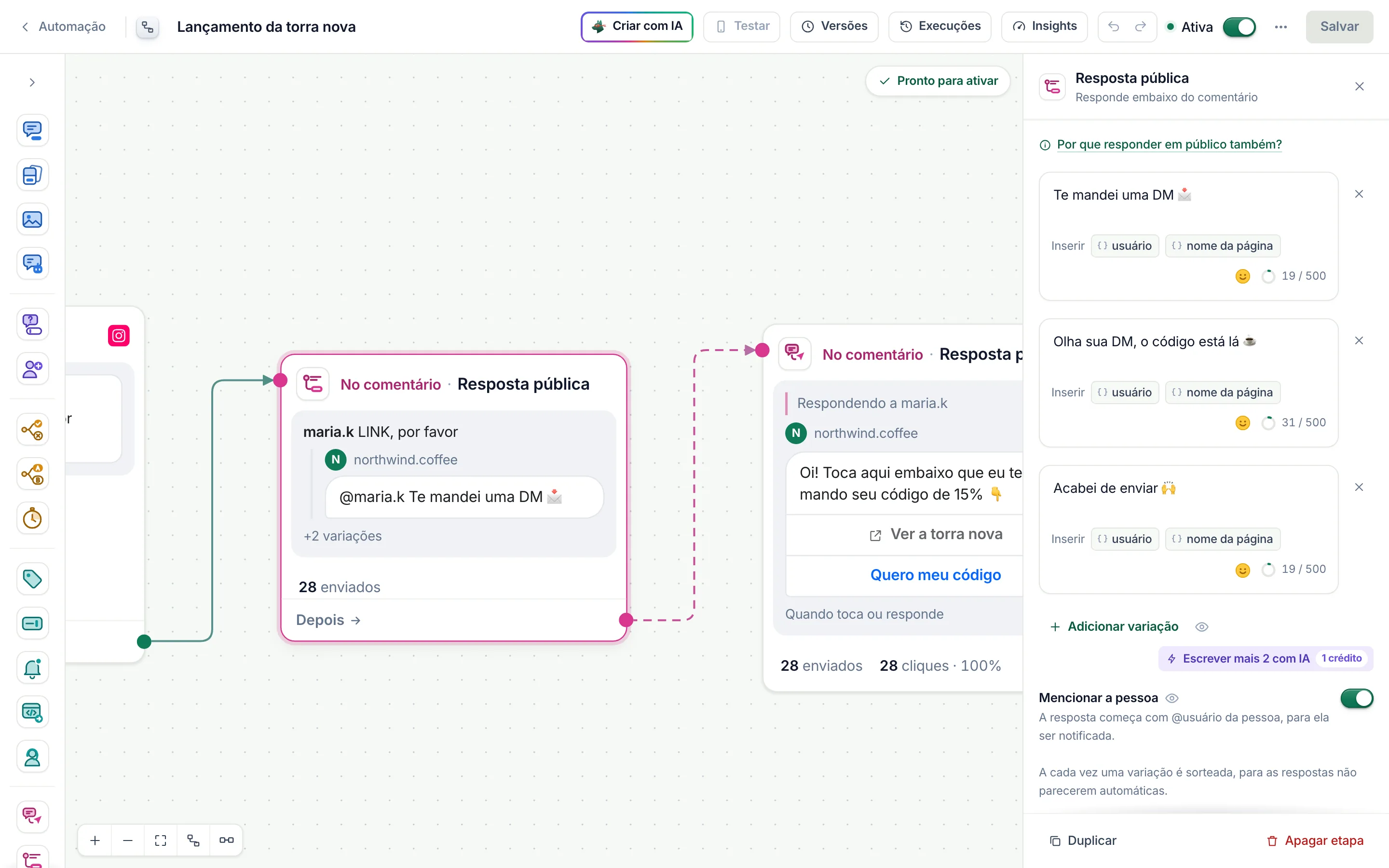Viewport: 1389px width, 868px height.
Task: Close the Resposta pública panel
Action: 1359,87
